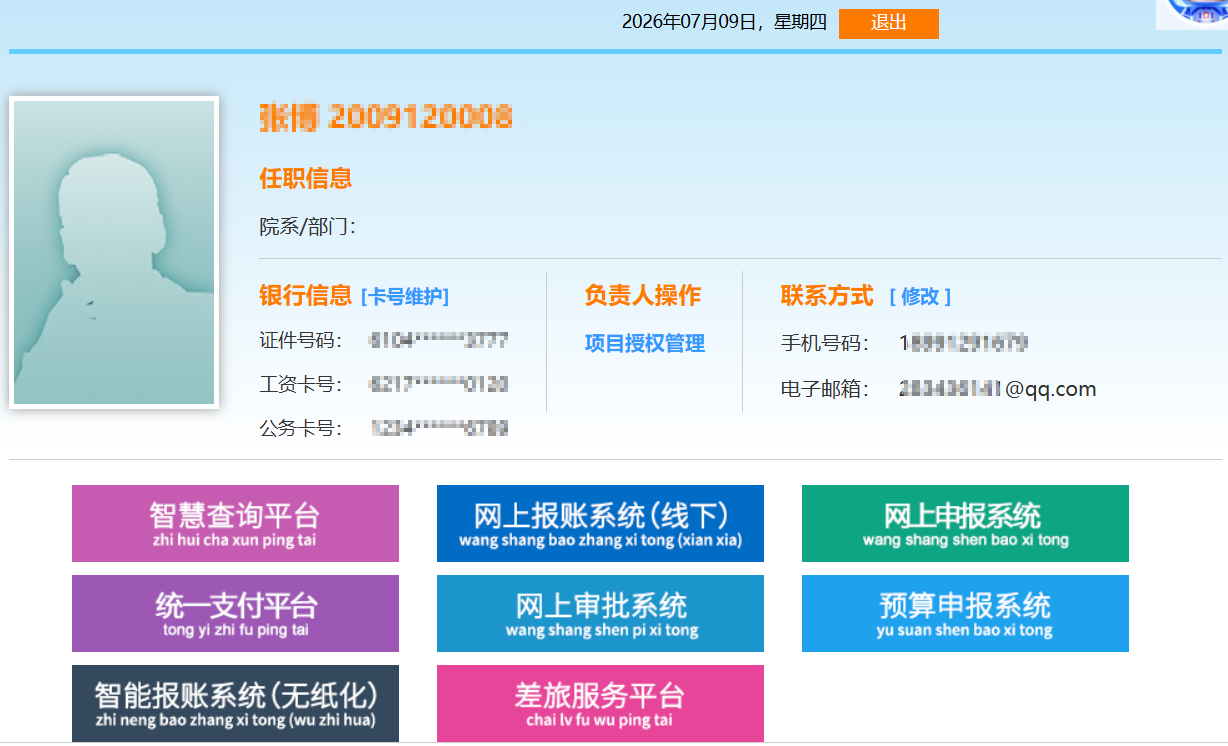Click the [修改] contact edit link
Image resolution: width=1228 pixels, height=746 pixels.
pos(920,297)
